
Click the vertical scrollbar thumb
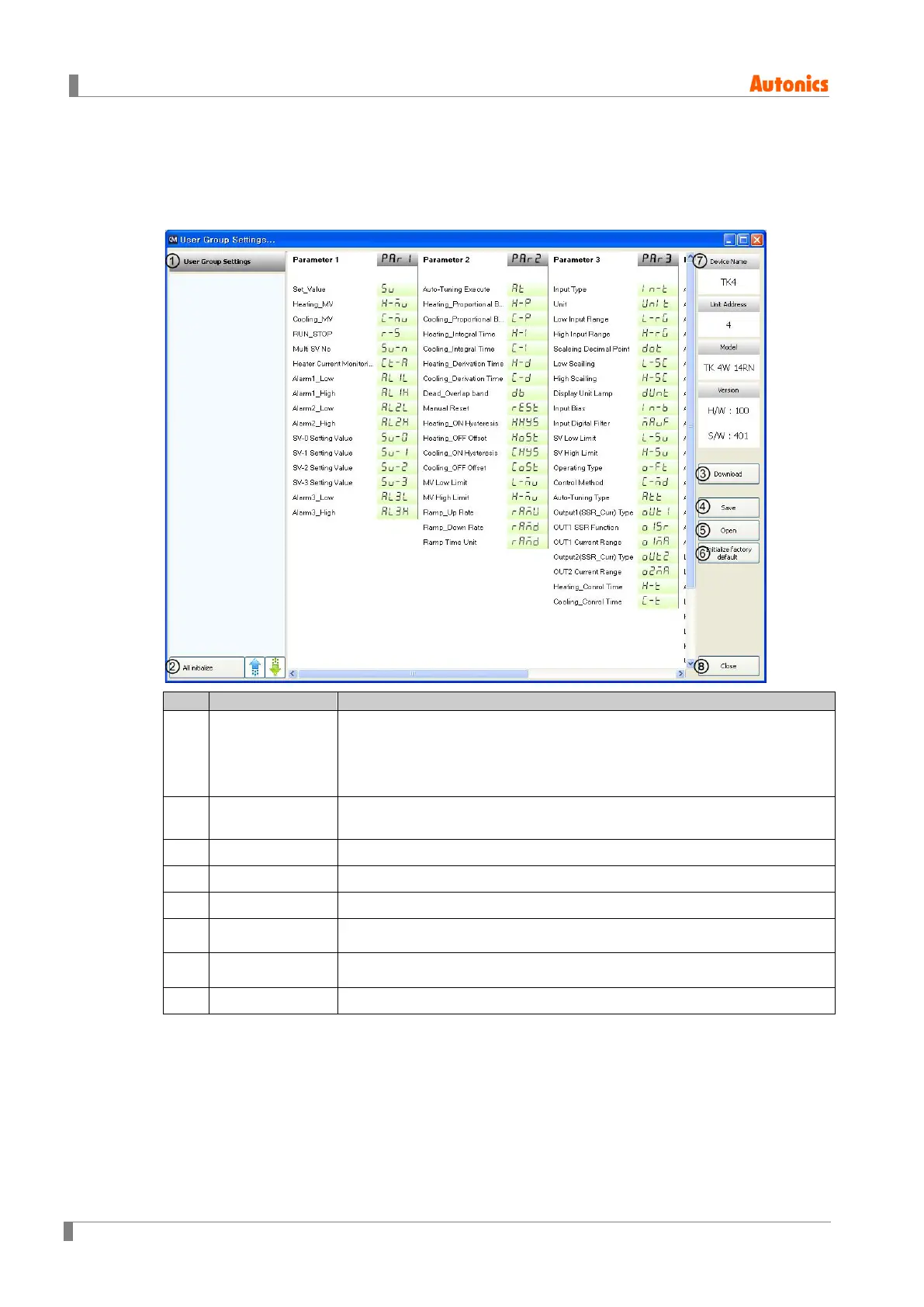[x=690, y=425]
